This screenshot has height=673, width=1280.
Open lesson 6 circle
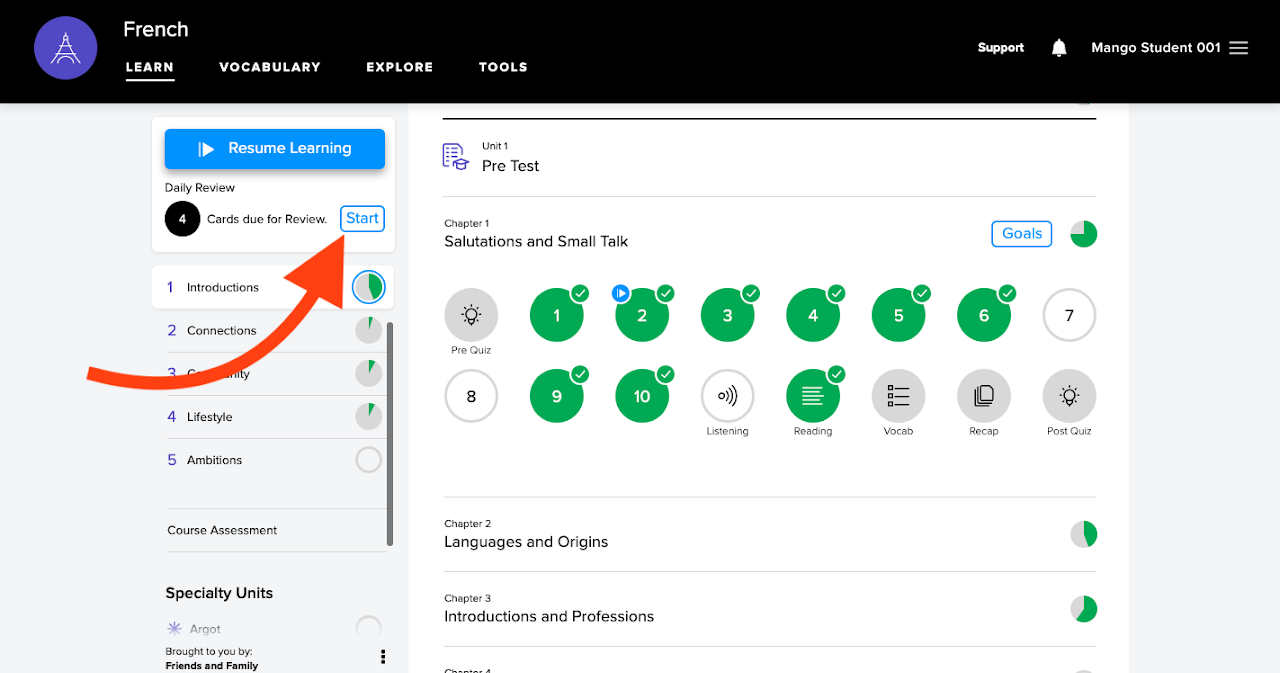pos(984,315)
